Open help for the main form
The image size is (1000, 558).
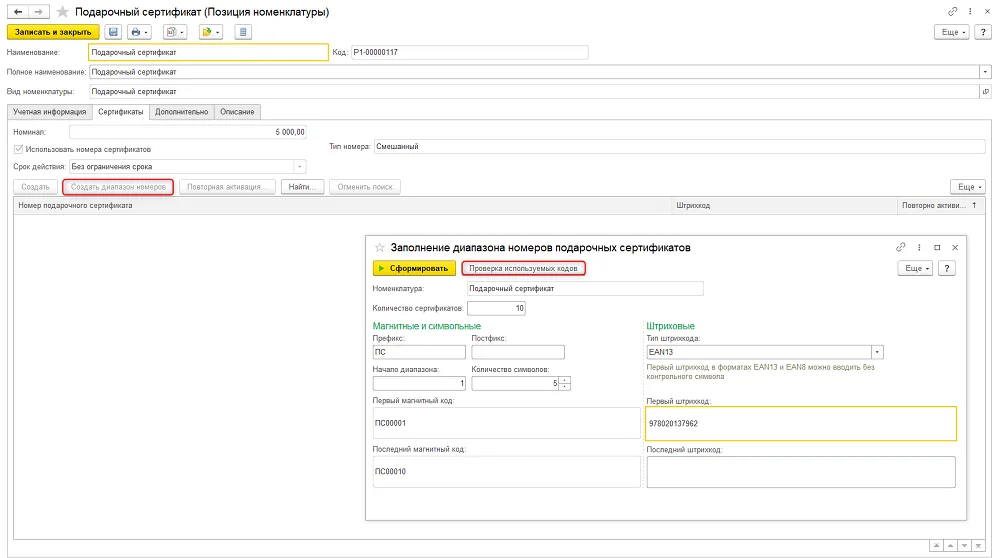983,32
